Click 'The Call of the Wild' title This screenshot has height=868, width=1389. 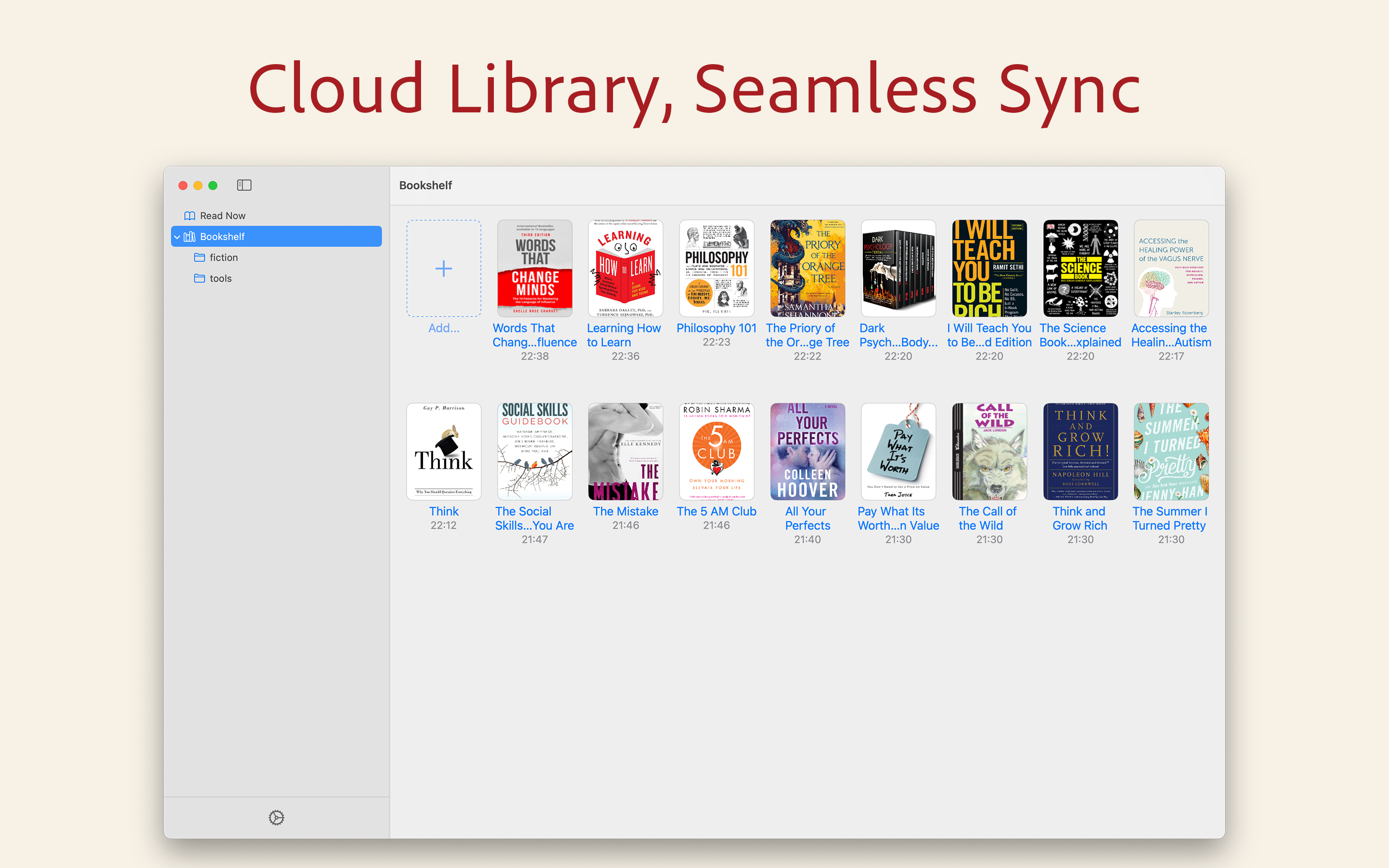point(987,518)
